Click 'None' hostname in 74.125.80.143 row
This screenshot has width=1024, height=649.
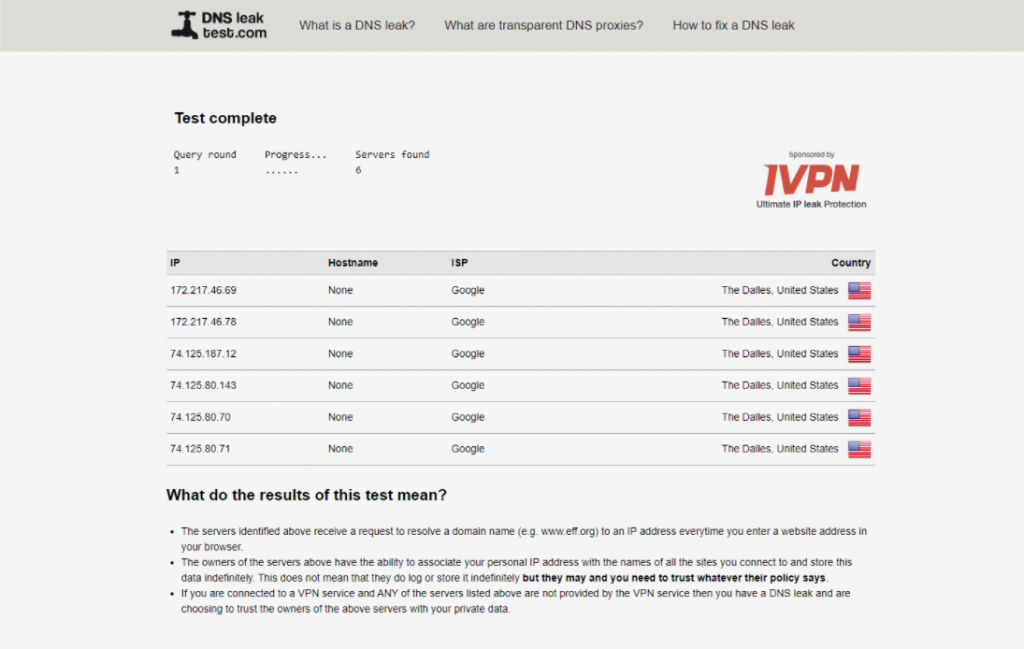(x=340, y=385)
